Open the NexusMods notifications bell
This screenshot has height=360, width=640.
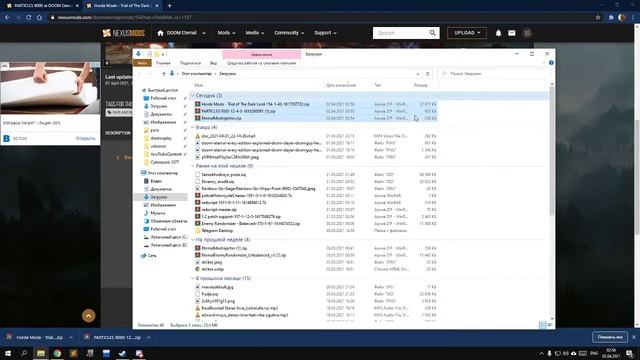coord(498,33)
